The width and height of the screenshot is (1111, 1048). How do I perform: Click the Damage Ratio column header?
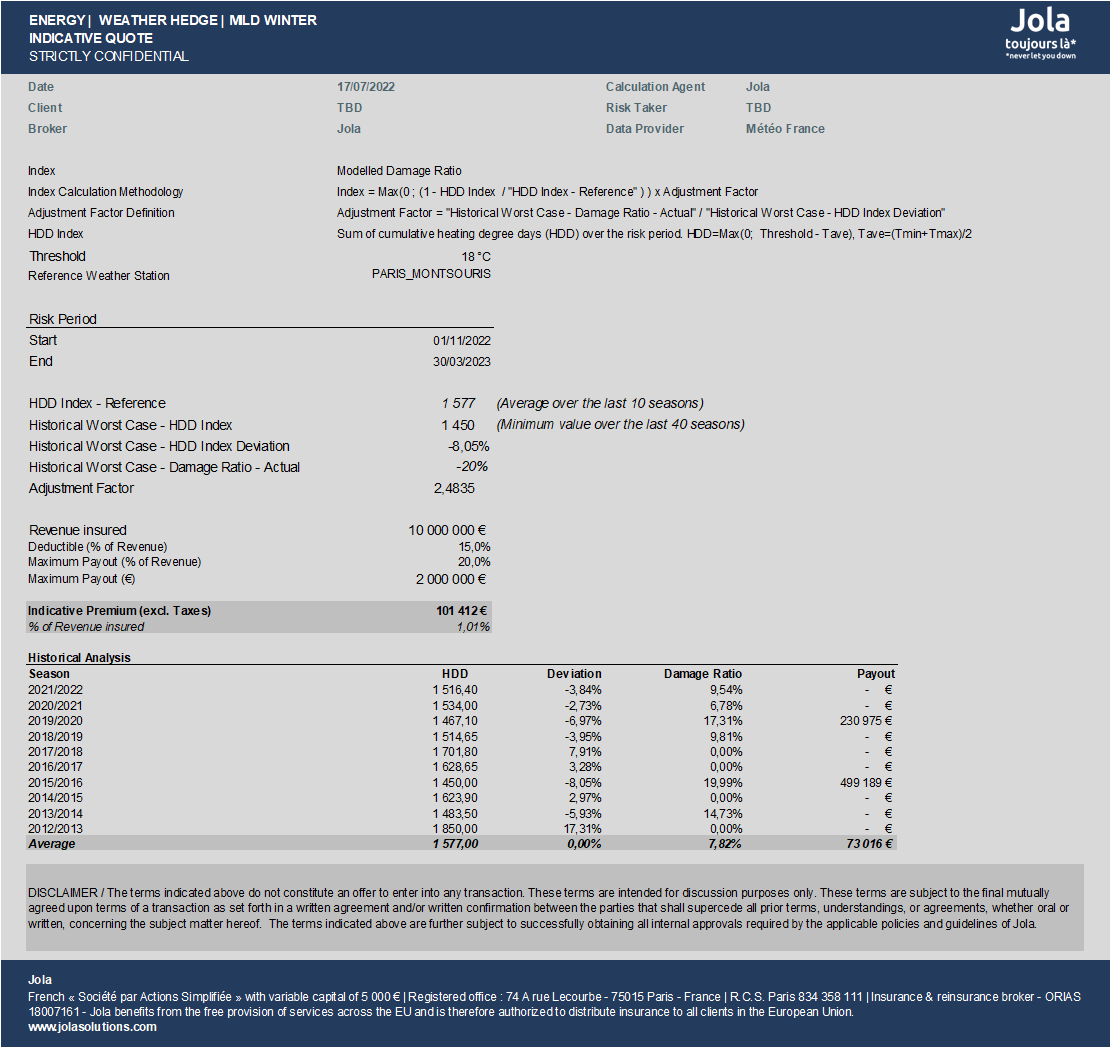[703, 674]
